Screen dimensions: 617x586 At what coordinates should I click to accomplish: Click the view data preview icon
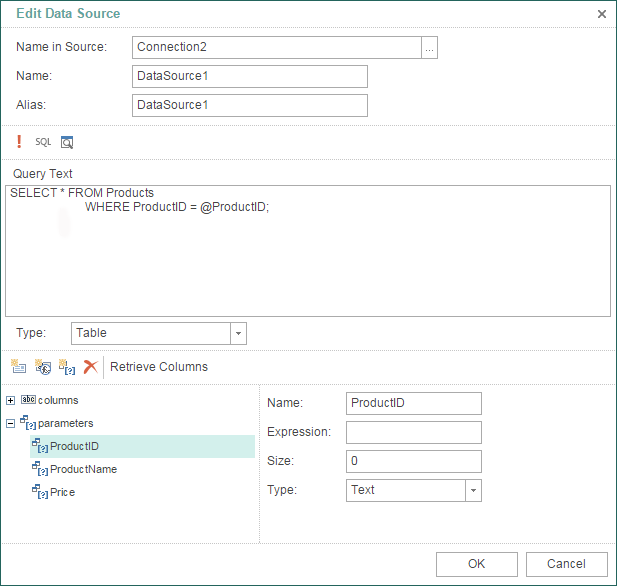point(67,142)
